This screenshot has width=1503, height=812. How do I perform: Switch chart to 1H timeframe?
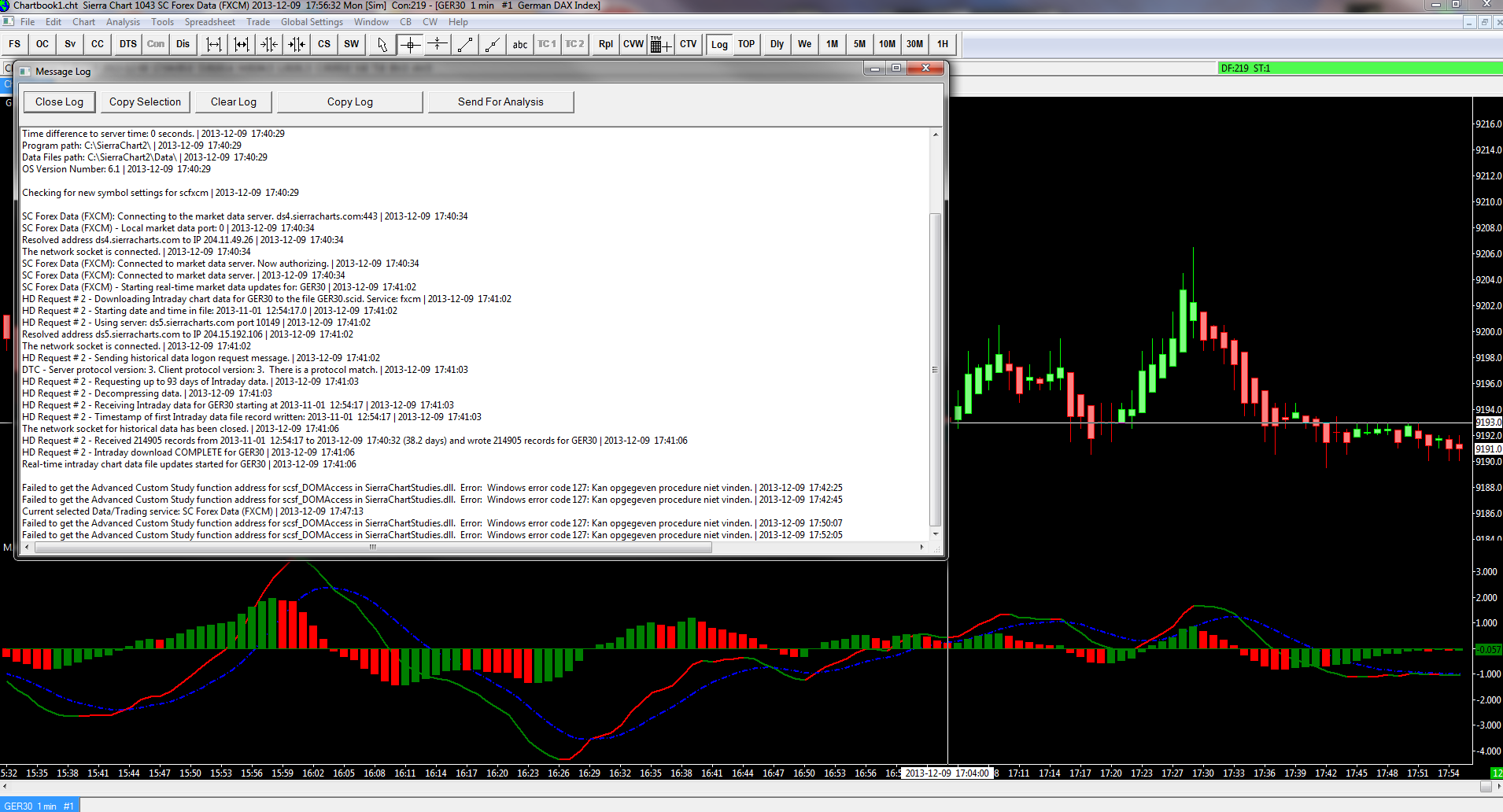943,44
